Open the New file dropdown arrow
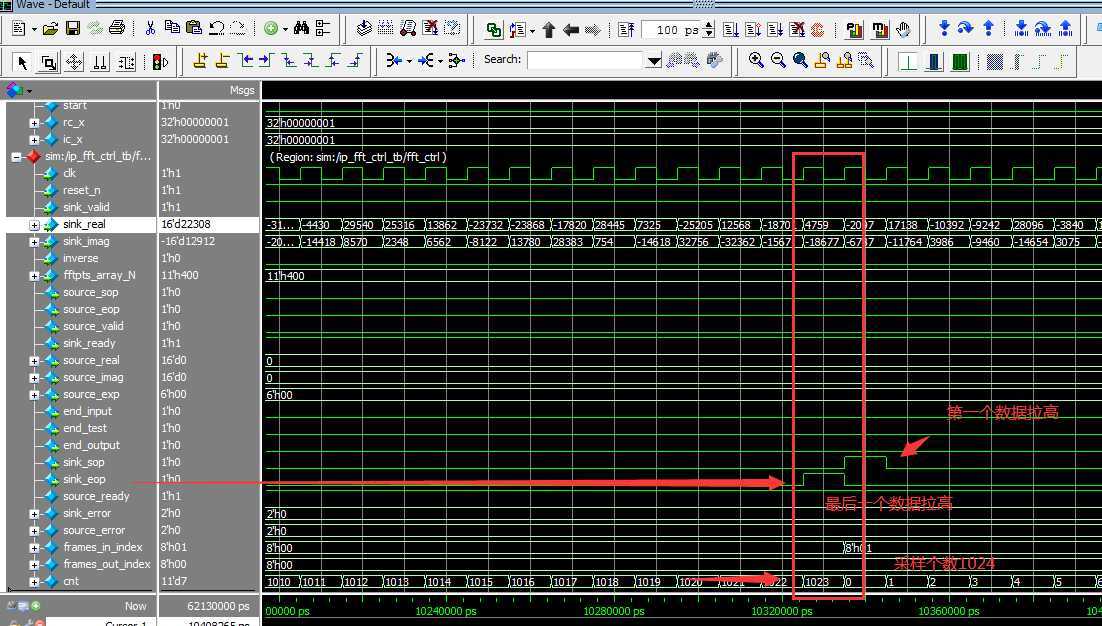 coord(33,30)
